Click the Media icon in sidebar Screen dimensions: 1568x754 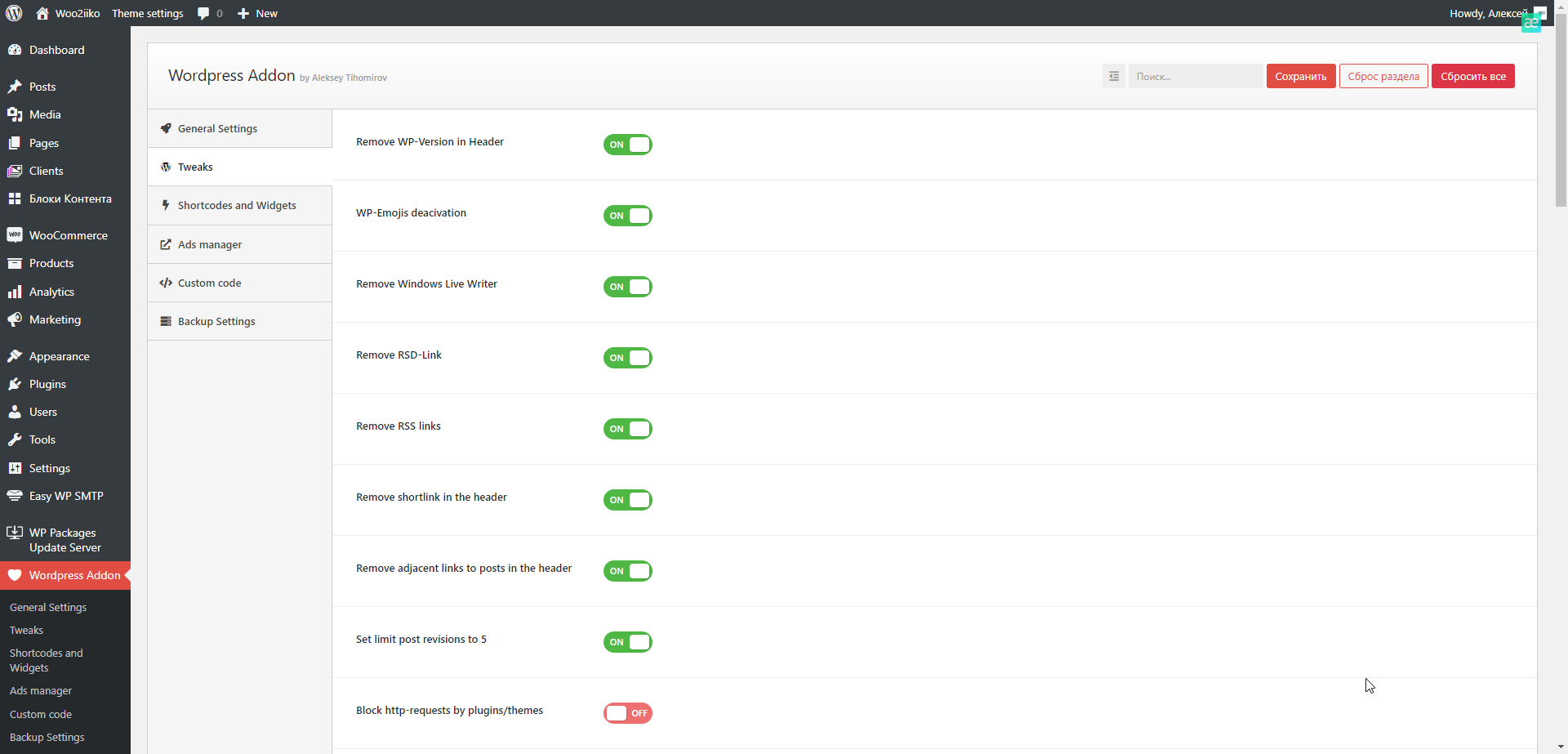(x=15, y=114)
